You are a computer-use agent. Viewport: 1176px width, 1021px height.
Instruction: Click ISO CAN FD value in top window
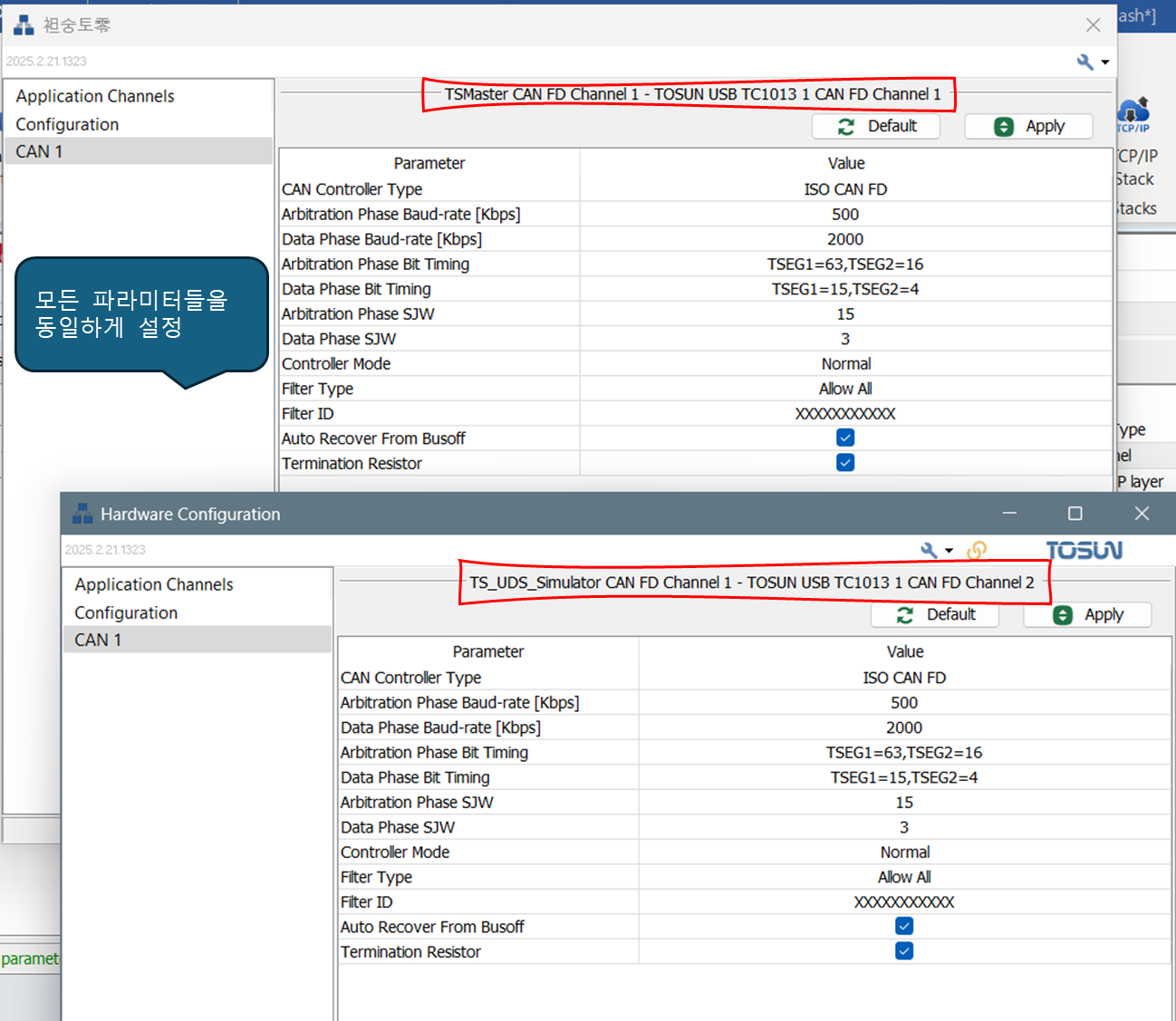pyautogui.click(x=845, y=189)
